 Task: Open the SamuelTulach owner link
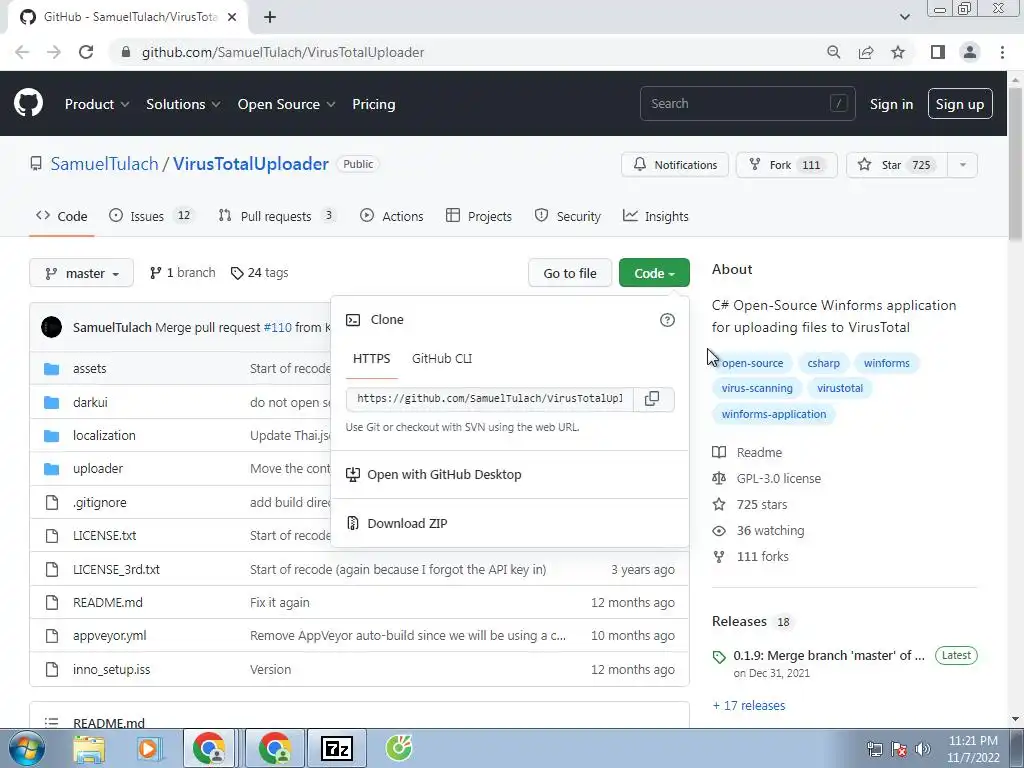pyautogui.click(x=104, y=164)
